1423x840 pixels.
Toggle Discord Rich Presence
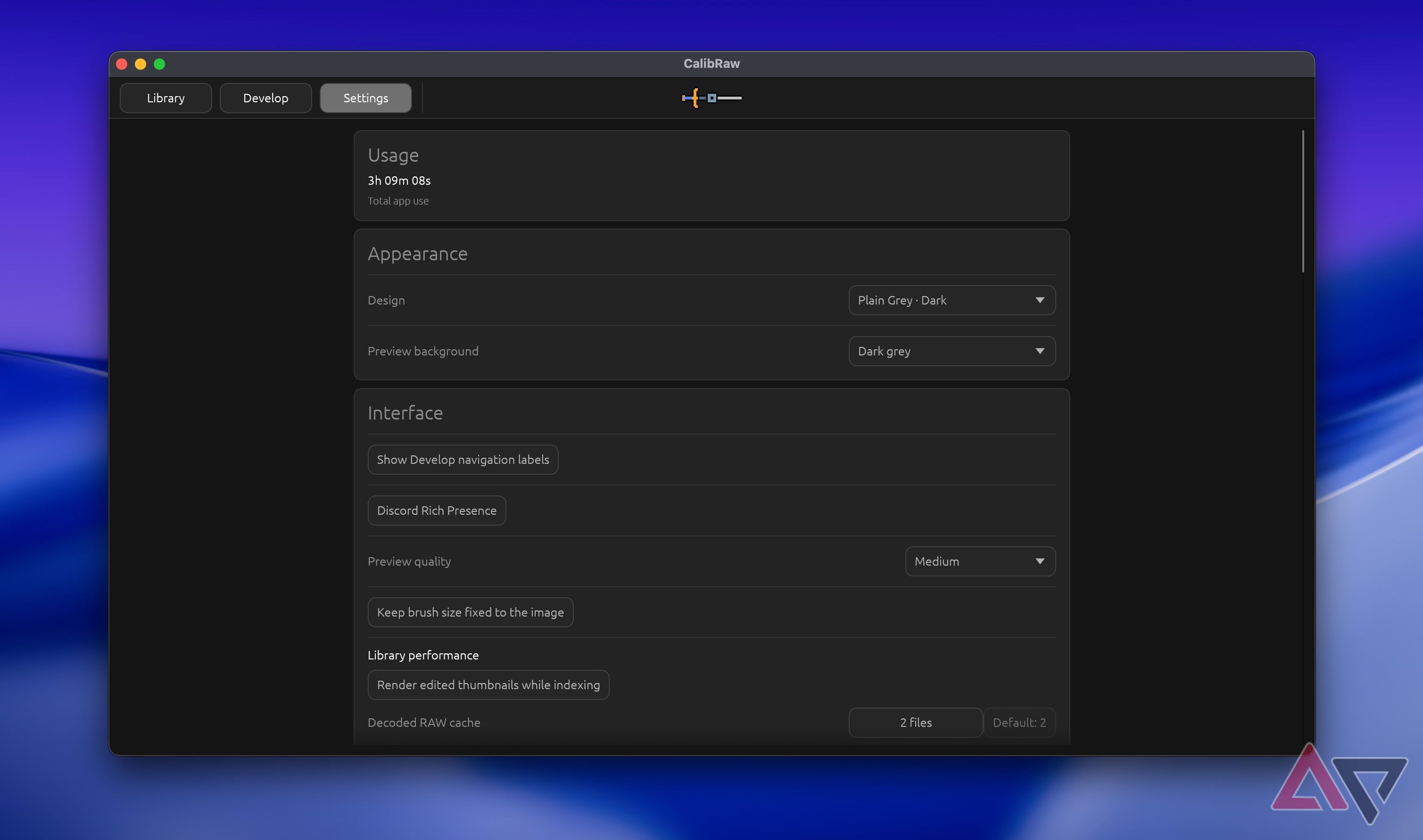437,511
